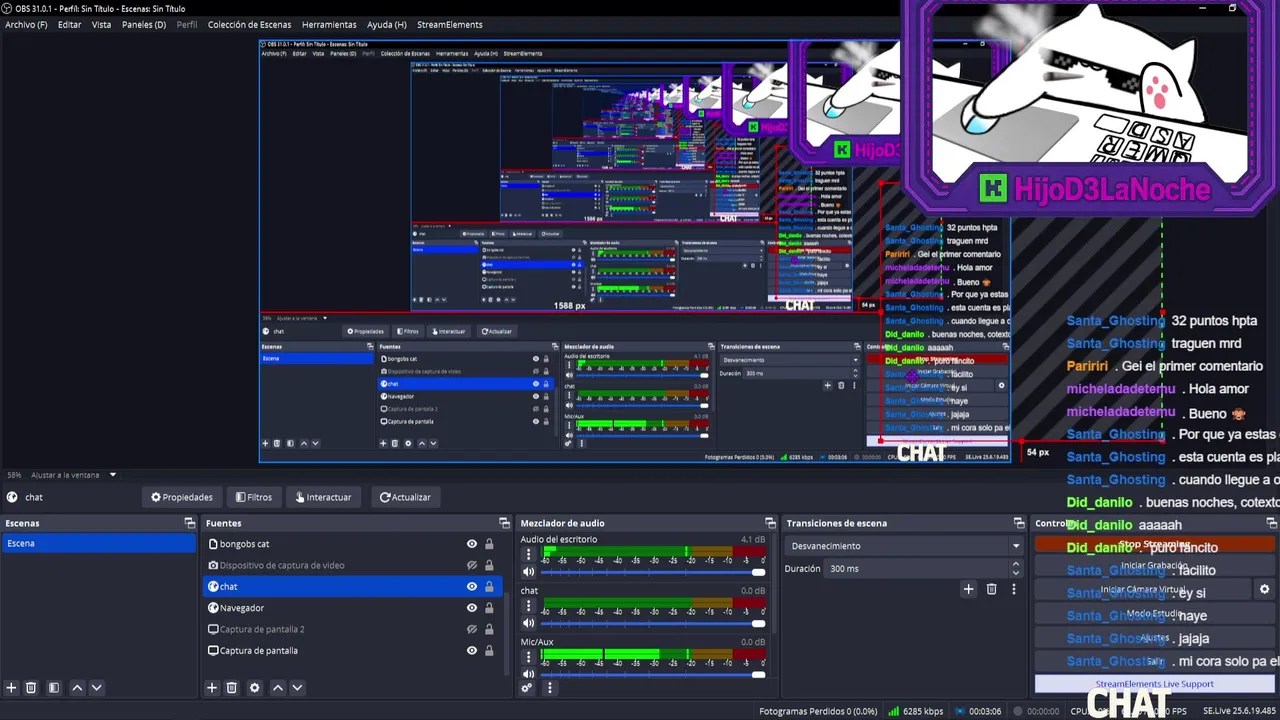Move selected source up in Fuentes

[x=277, y=688]
